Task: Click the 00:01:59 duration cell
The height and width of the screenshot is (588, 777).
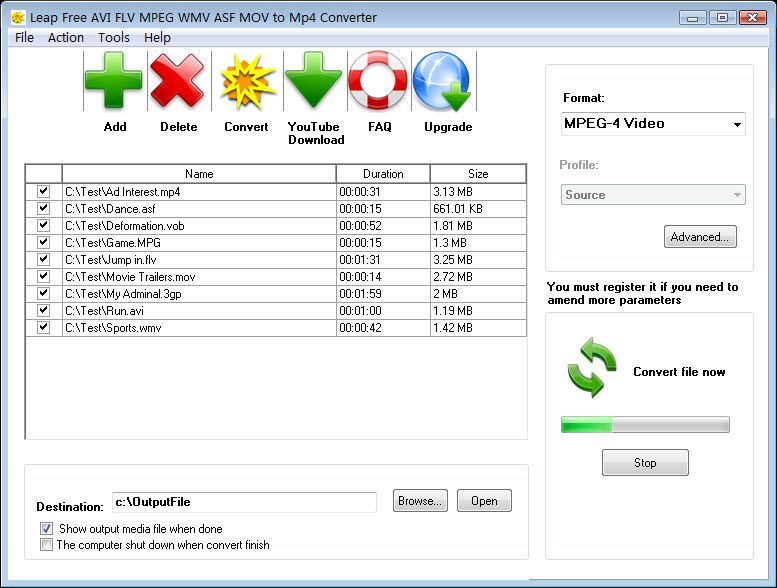Action: click(383, 294)
